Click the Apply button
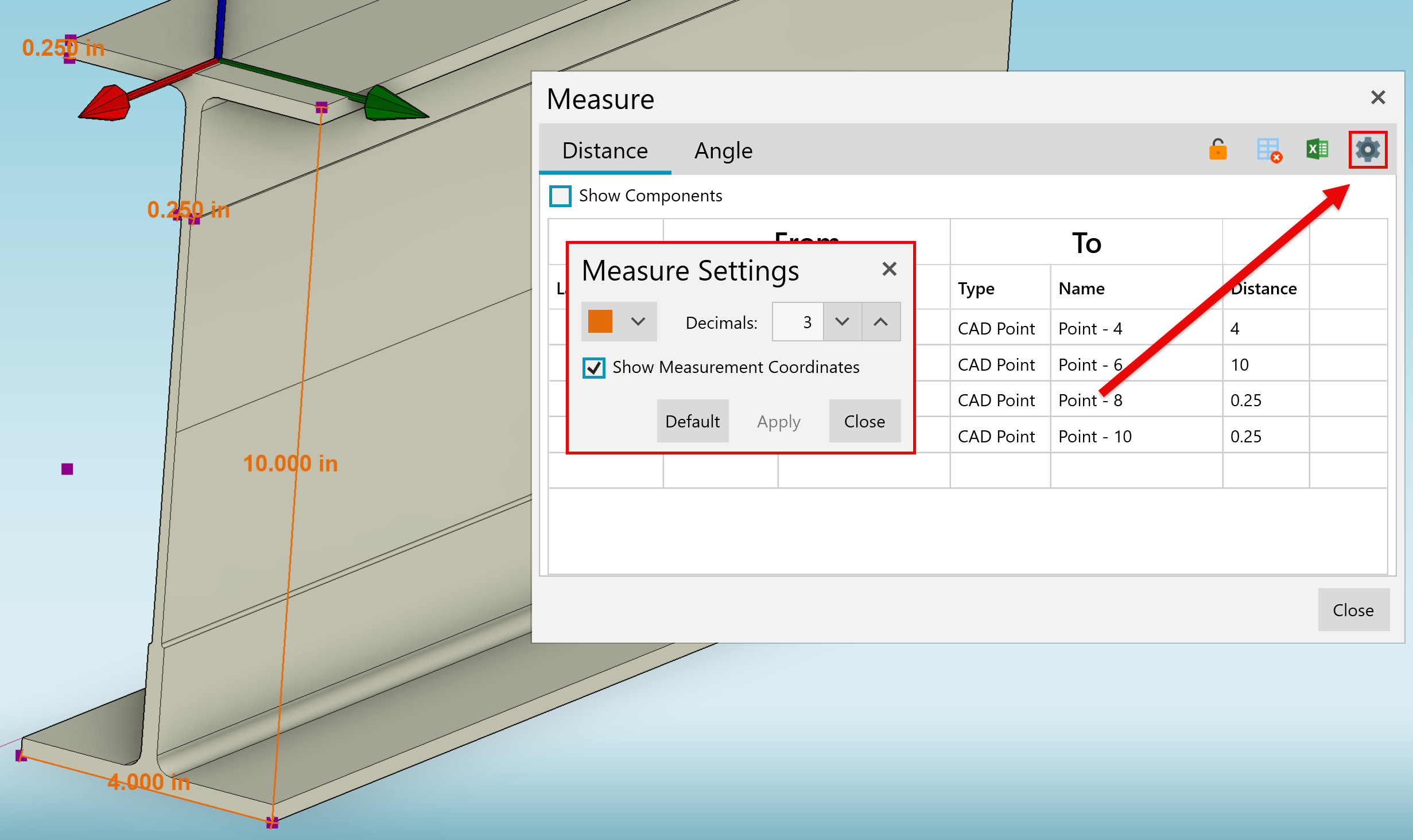 778,421
